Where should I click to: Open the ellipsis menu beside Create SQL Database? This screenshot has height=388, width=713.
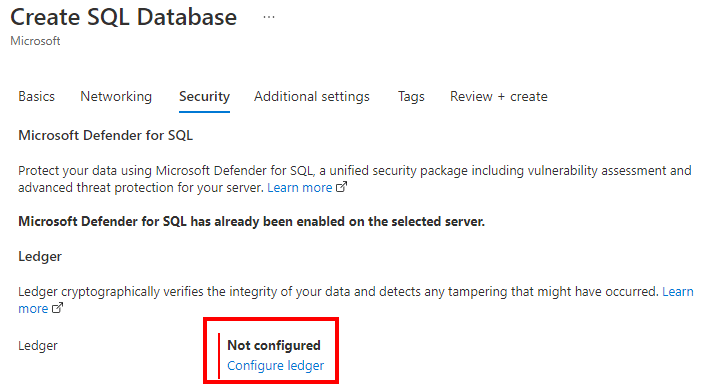pos(269,17)
